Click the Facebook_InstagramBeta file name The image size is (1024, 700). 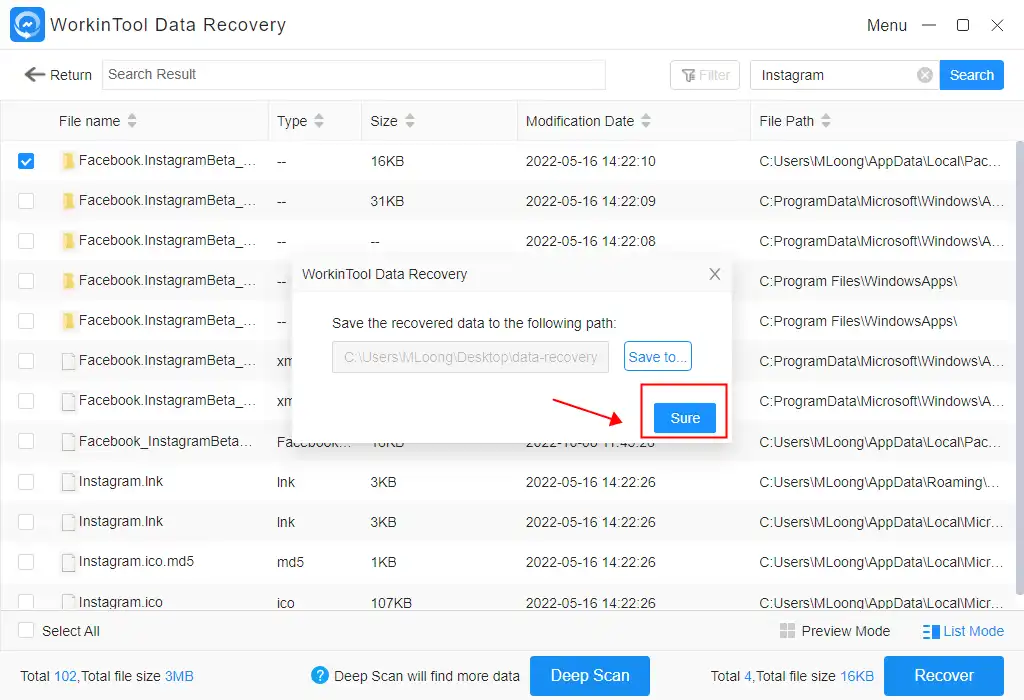[165, 441]
